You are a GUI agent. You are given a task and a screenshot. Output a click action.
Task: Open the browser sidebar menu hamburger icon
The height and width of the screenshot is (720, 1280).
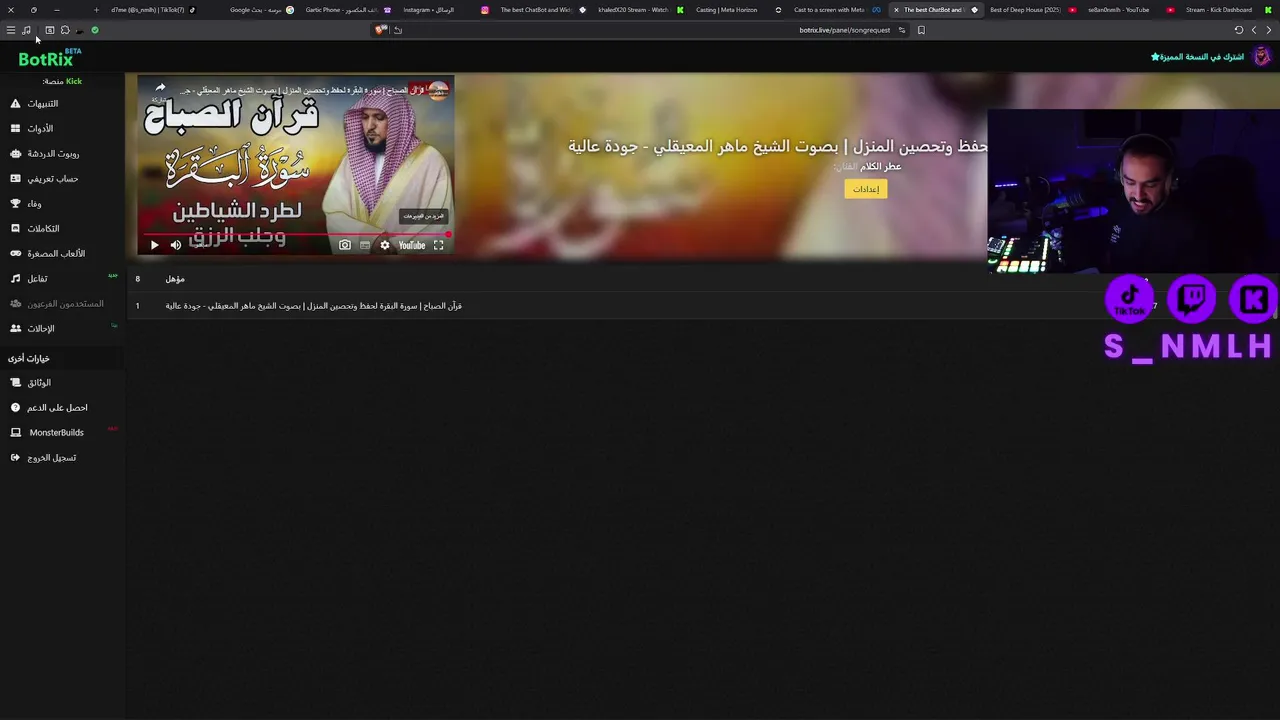tap(11, 30)
